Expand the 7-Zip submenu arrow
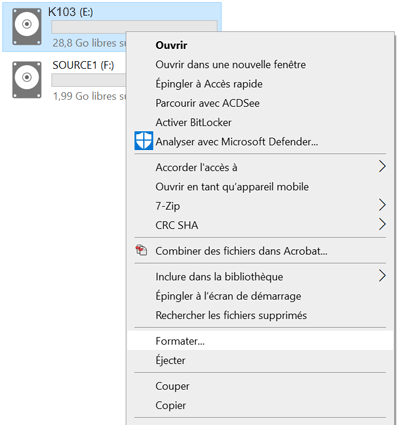Screen dimensions: 400x425 click(x=382, y=205)
